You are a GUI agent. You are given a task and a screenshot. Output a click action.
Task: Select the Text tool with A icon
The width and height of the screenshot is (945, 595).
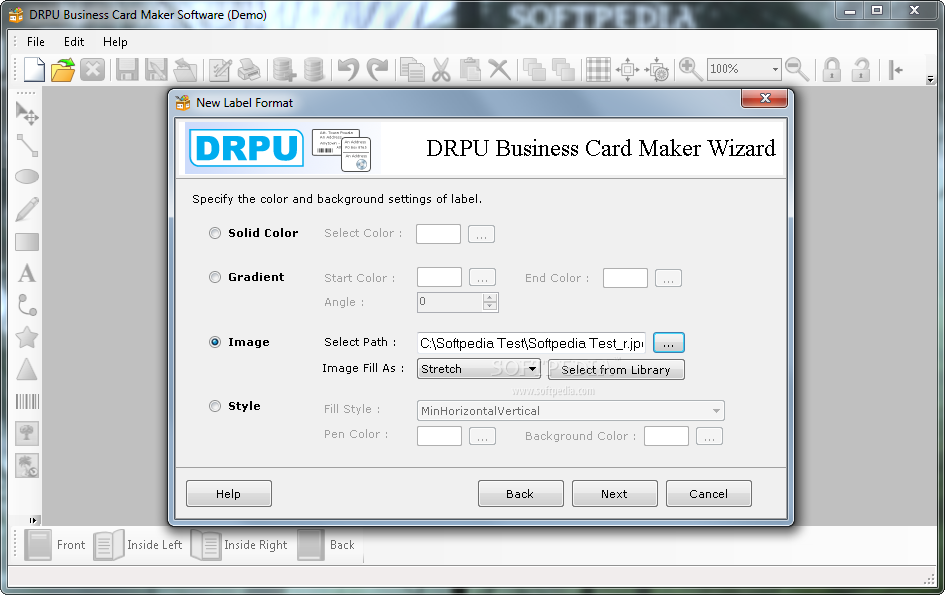pyautogui.click(x=27, y=273)
